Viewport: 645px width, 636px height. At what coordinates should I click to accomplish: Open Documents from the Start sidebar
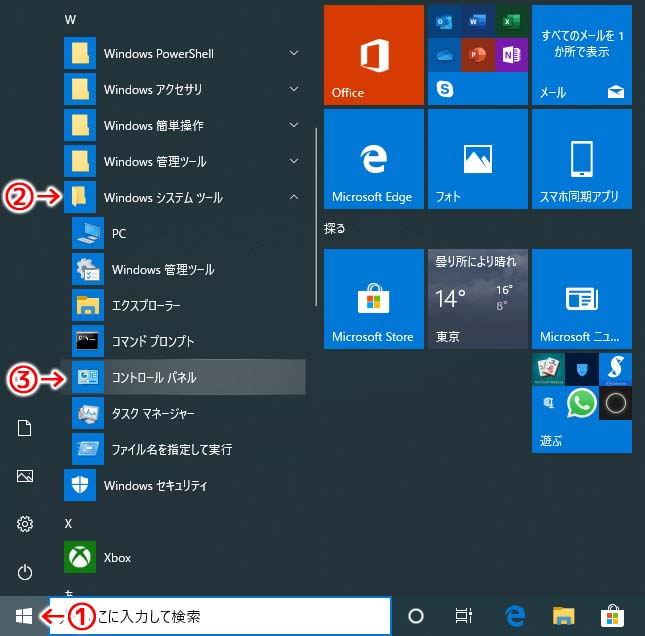click(25, 428)
